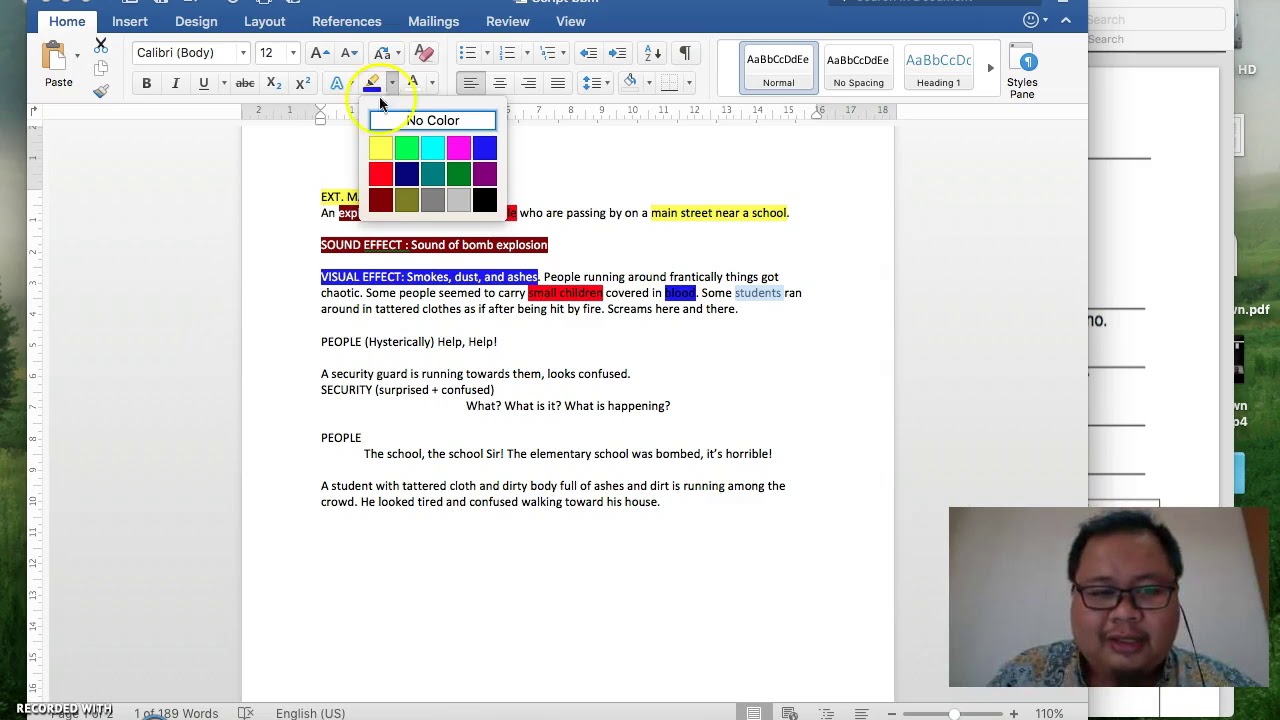This screenshot has height=720, width=1280.
Task: Center align the paragraph
Action: pyautogui.click(x=500, y=83)
